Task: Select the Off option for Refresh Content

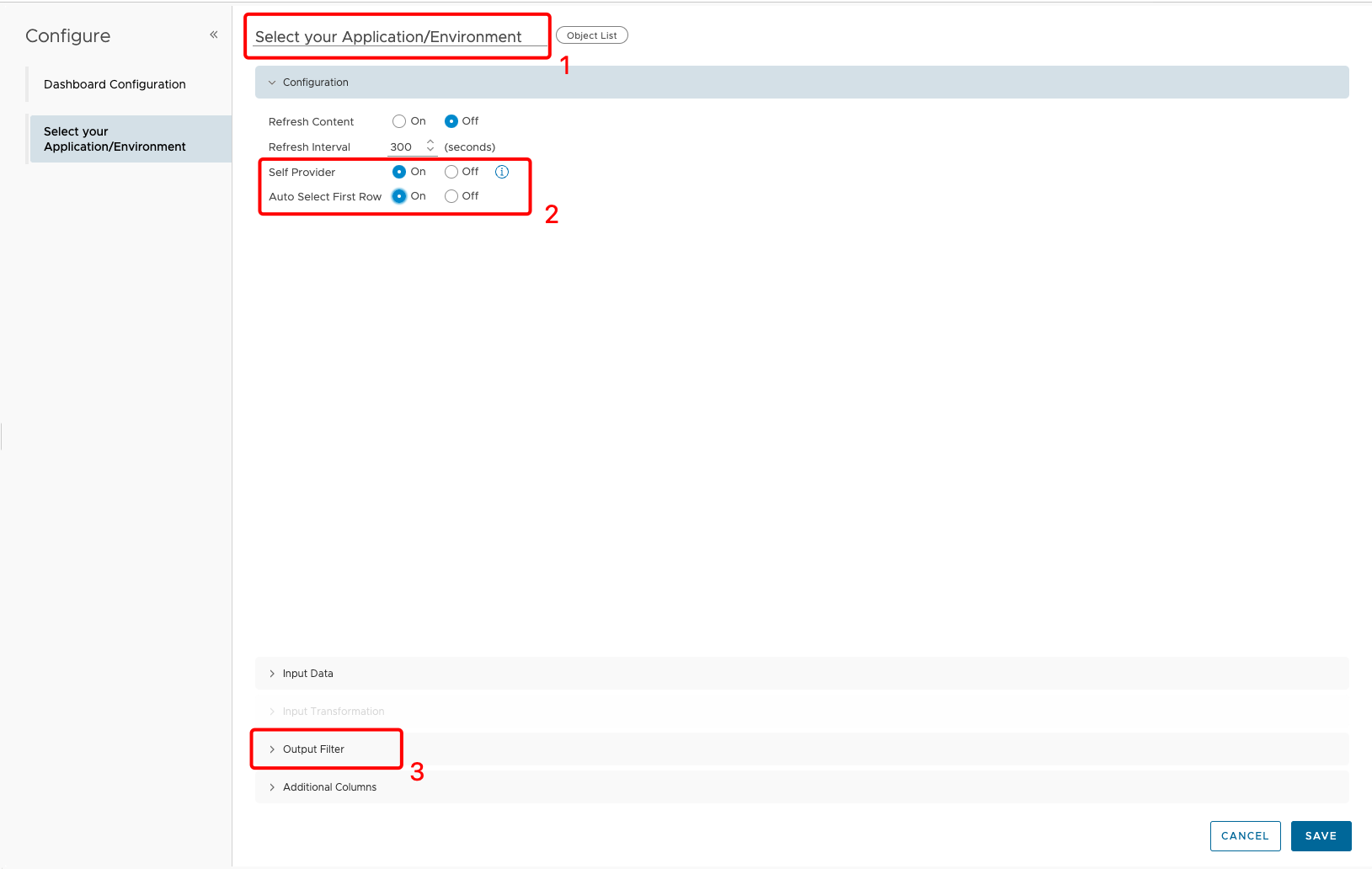Action: coord(451,120)
